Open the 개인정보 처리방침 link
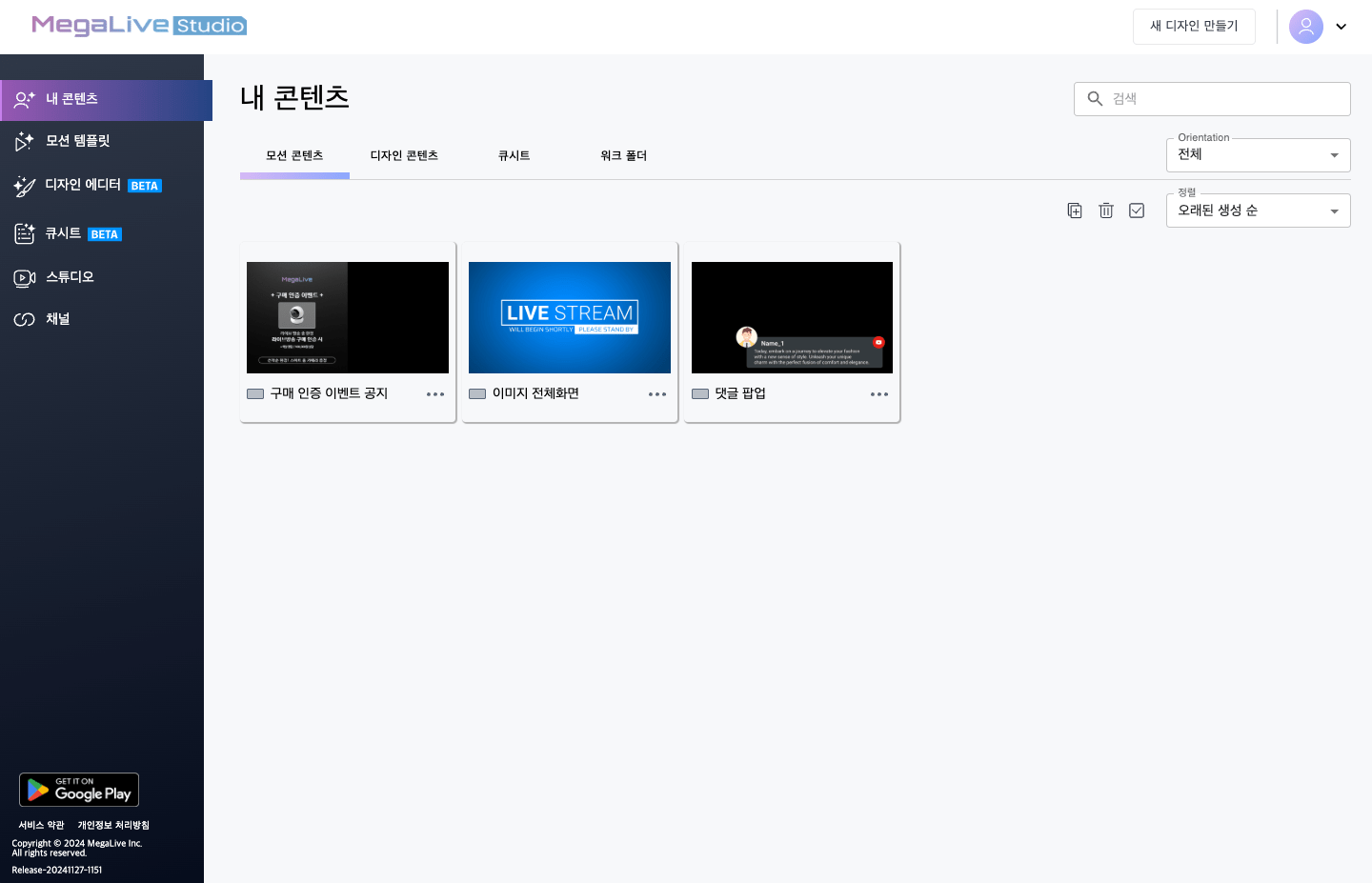Viewport: 1372px width, 883px height. coord(113,825)
